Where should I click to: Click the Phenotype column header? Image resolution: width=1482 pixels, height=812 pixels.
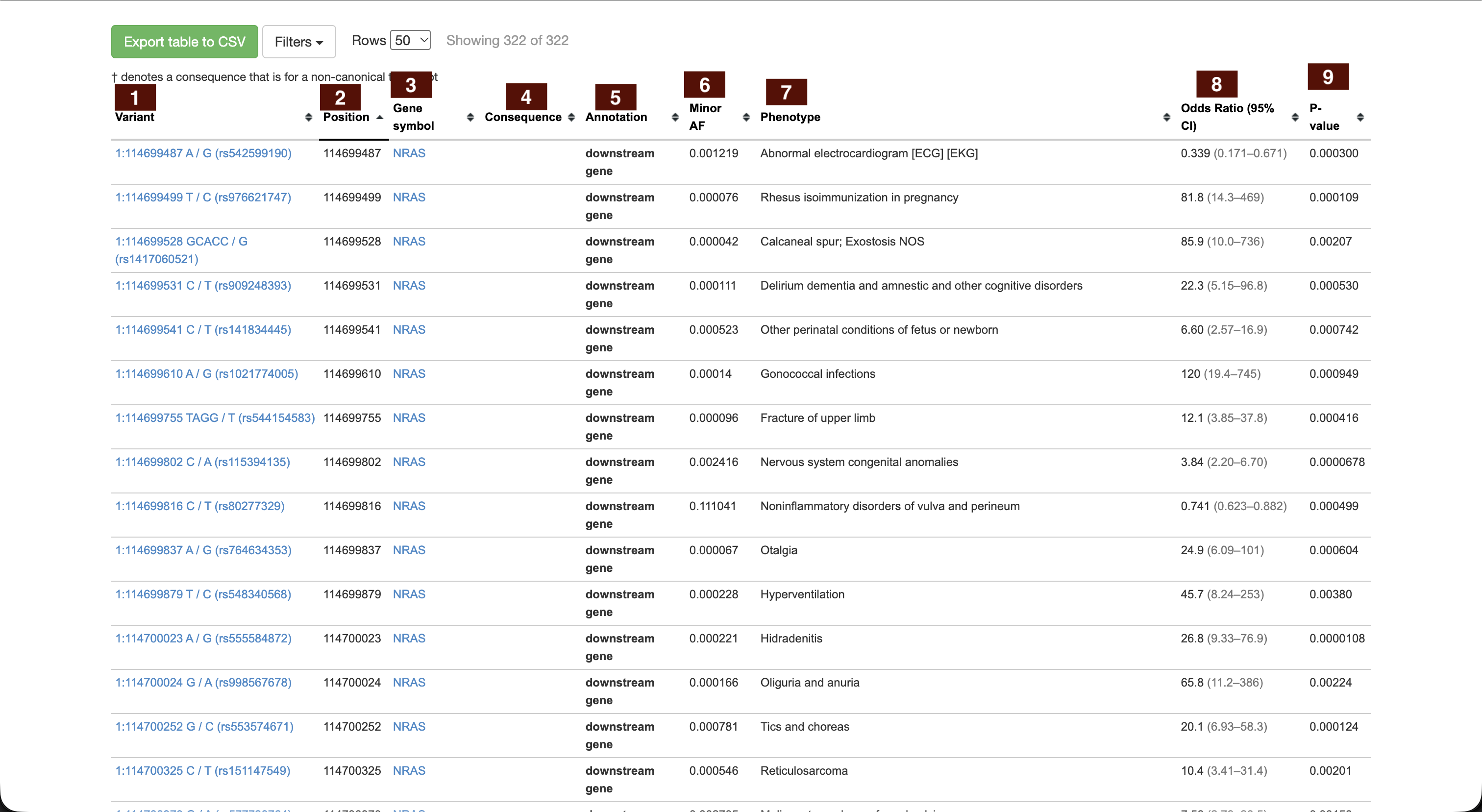pyautogui.click(x=790, y=117)
